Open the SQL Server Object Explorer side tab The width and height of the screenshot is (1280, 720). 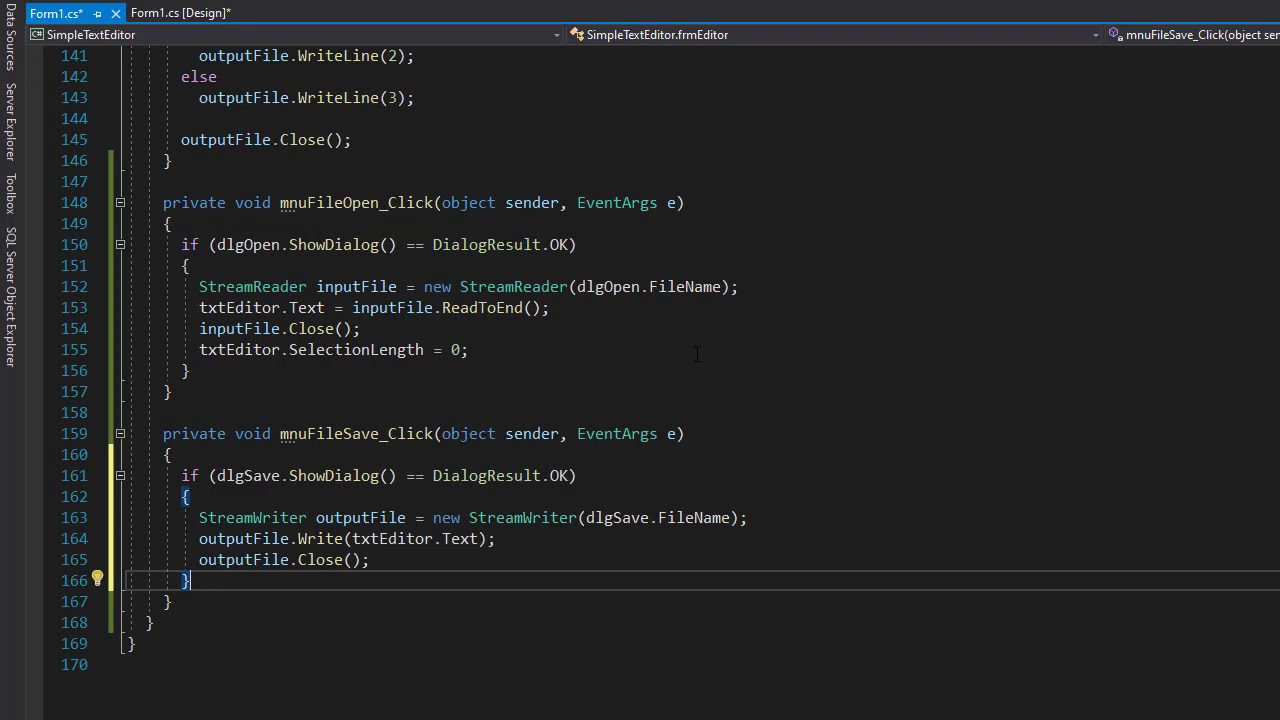[x=10, y=297]
